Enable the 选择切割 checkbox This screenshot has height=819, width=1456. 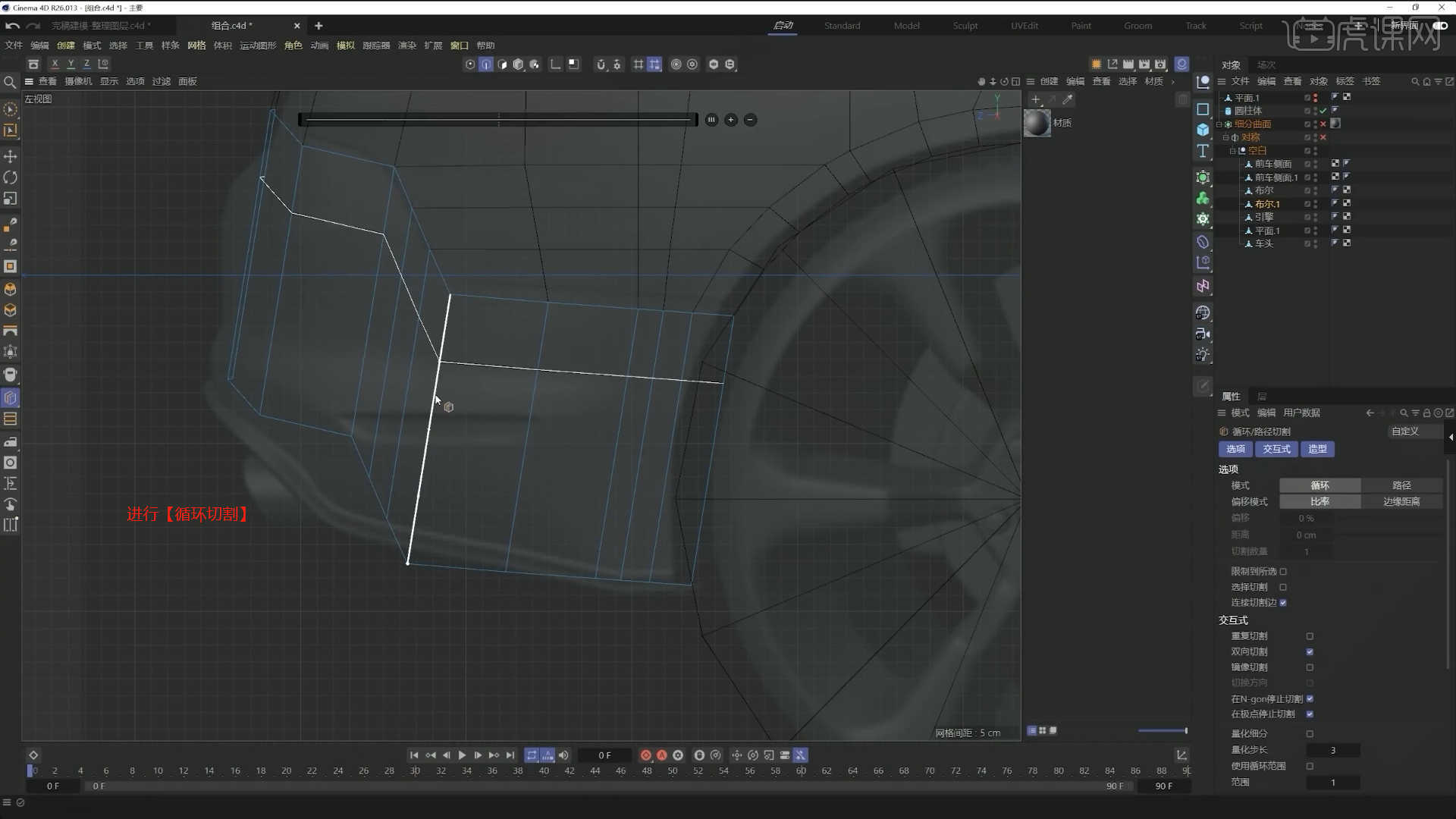(1283, 587)
